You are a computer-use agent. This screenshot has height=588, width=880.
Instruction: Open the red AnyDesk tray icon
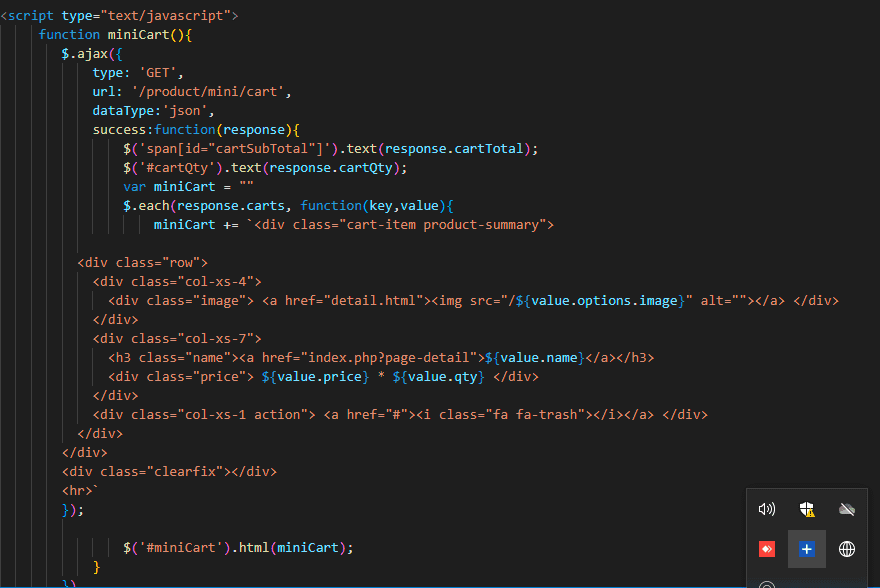pyautogui.click(x=767, y=549)
